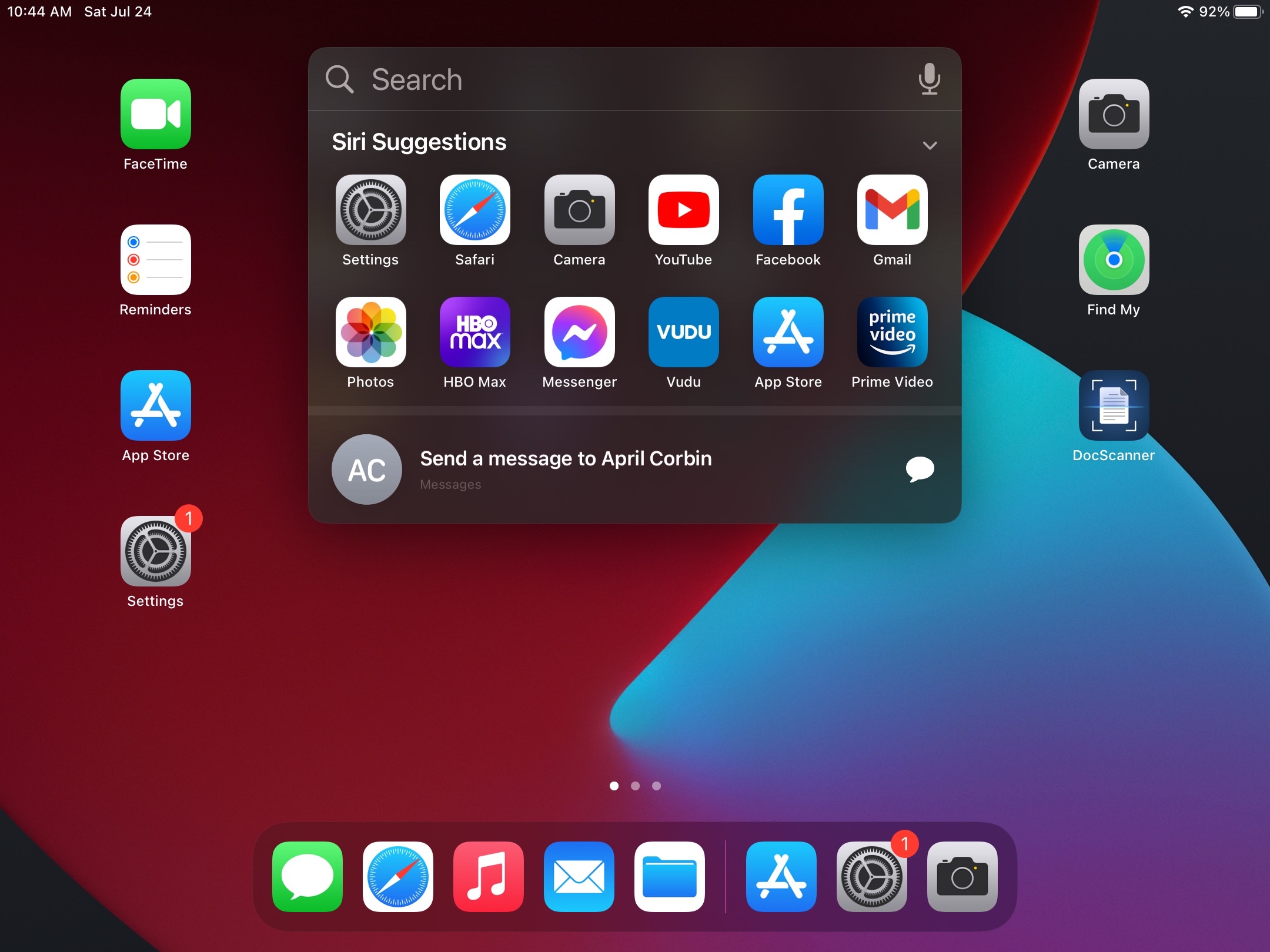1270x952 pixels.
Task: Launch YouTube from suggestions
Action: pyautogui.click(x=683, y=210)
